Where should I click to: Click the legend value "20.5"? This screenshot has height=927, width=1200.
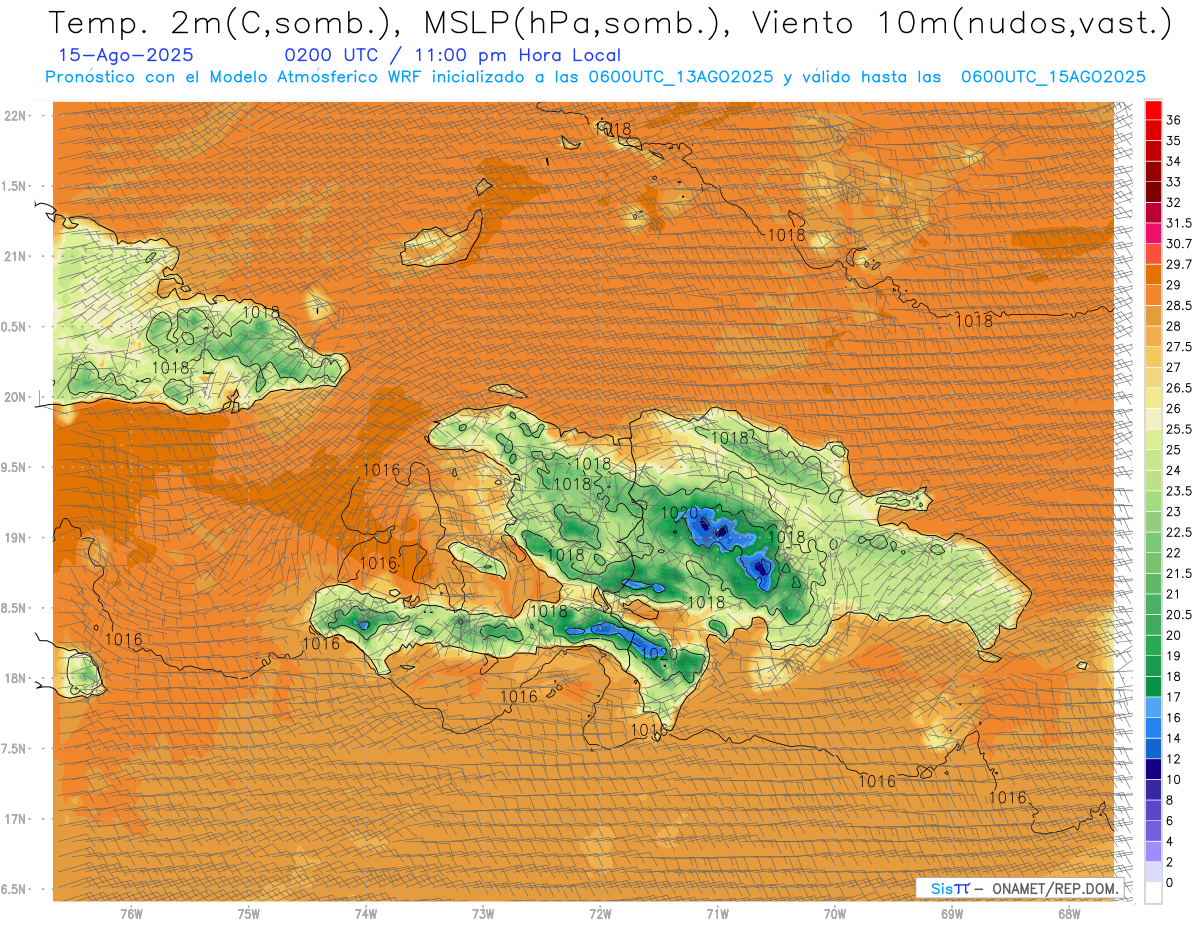pyautogui.click(x=1178, y=614)
